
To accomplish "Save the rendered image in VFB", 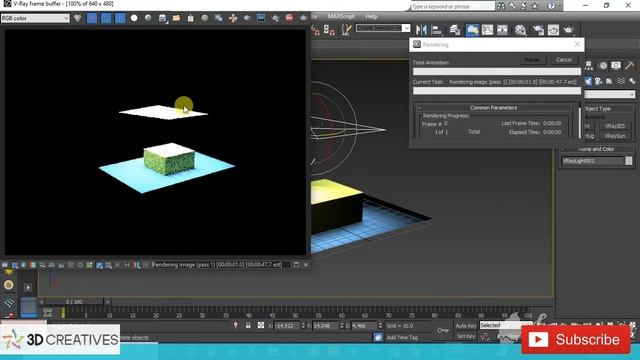I will (162, 18).
